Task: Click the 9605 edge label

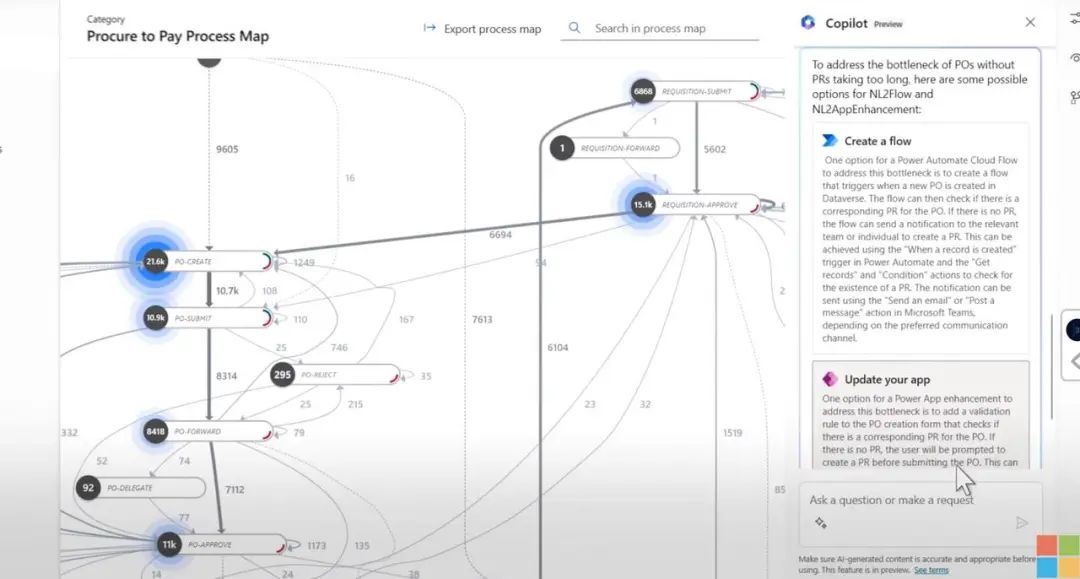Action: (227, 149)
